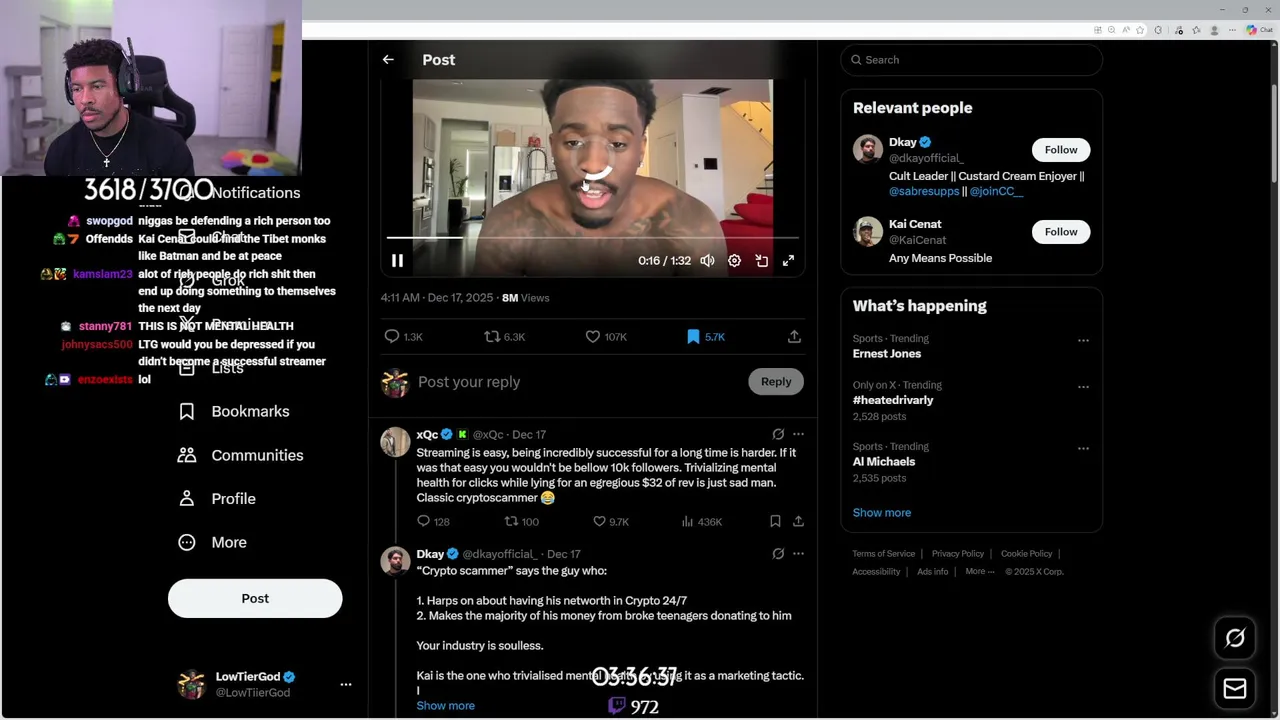The height and width of the screenshot is (720, 1280).
Task: Open Grok actions on Dkay's reply
Action: [778, 554]
